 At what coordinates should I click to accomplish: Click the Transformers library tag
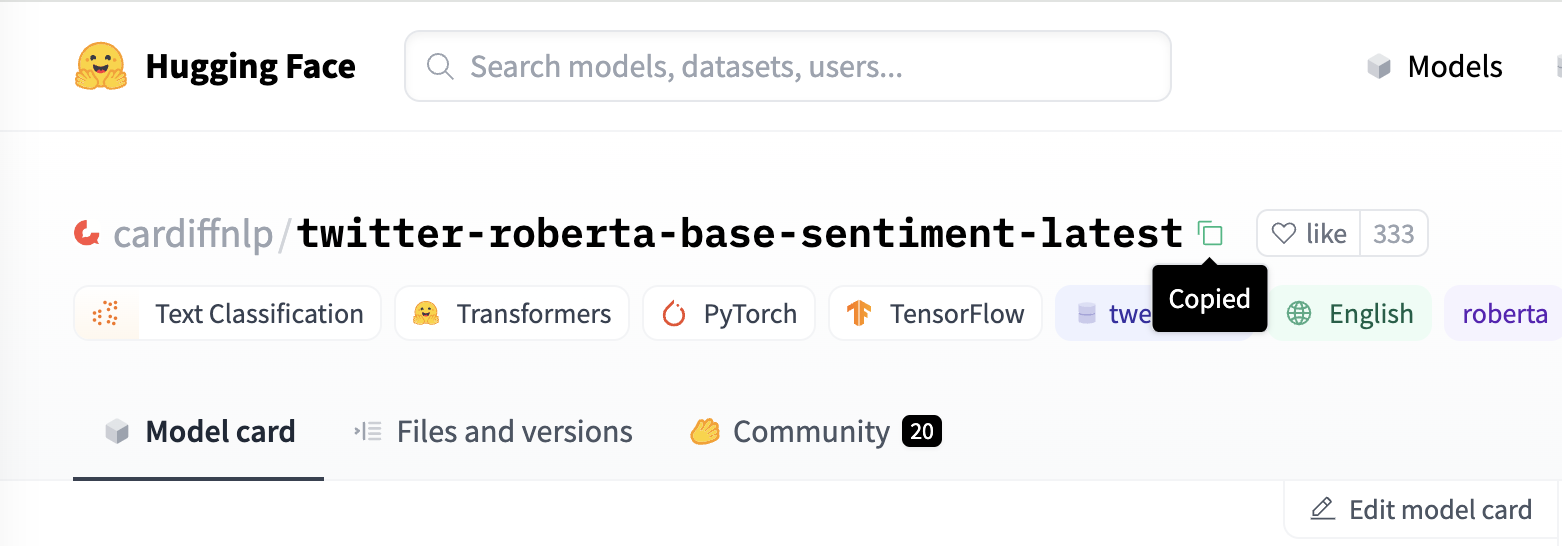512,314
